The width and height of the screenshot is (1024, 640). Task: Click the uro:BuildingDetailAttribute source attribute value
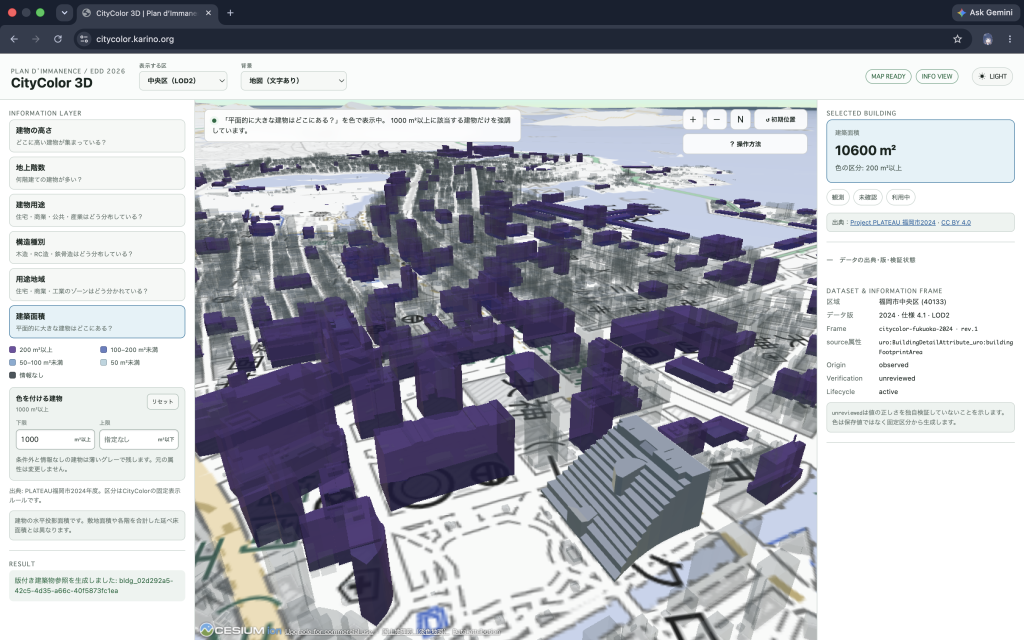[946, 347]
